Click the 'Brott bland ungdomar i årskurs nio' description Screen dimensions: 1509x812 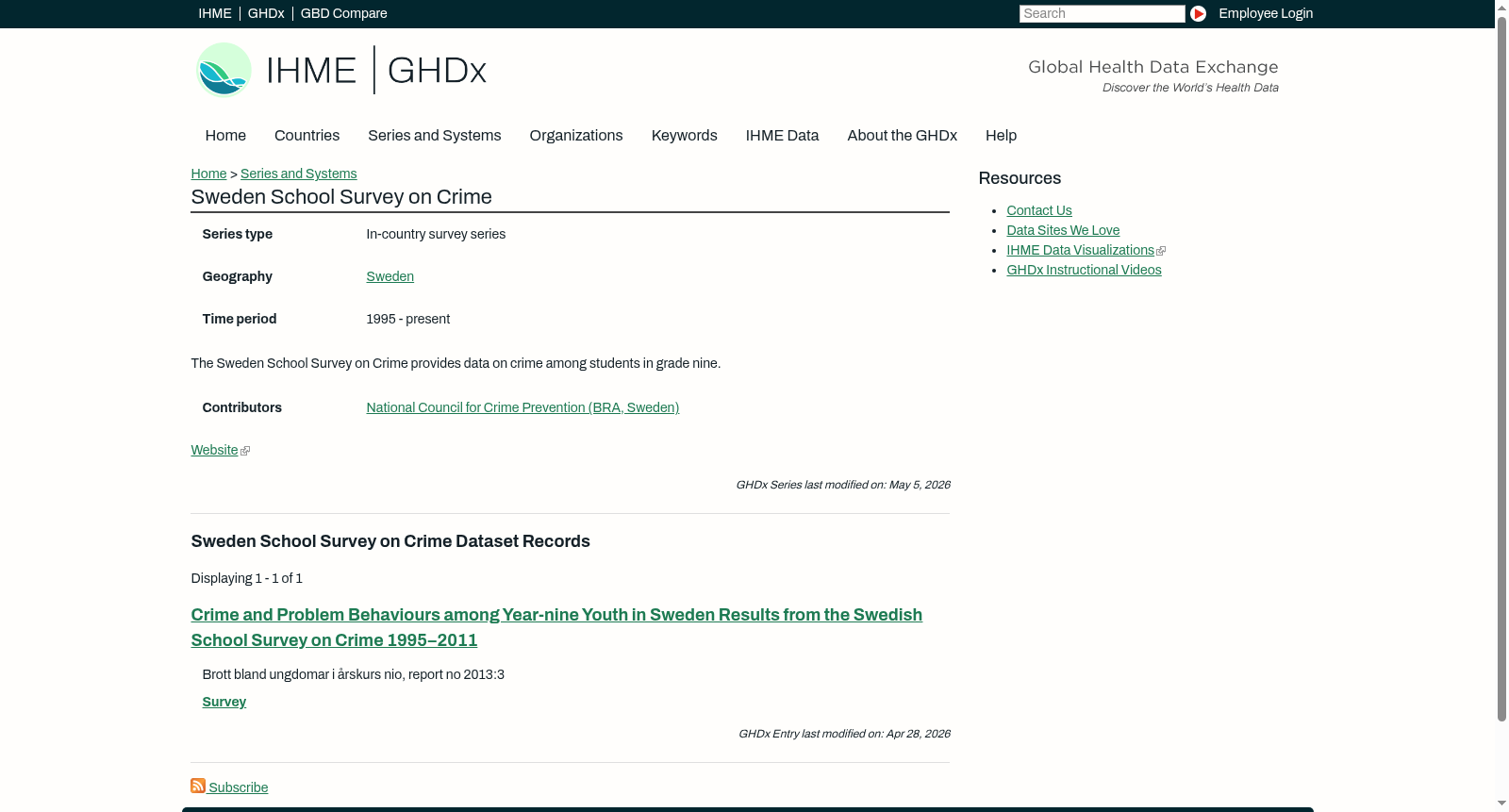tap(353, 674)
